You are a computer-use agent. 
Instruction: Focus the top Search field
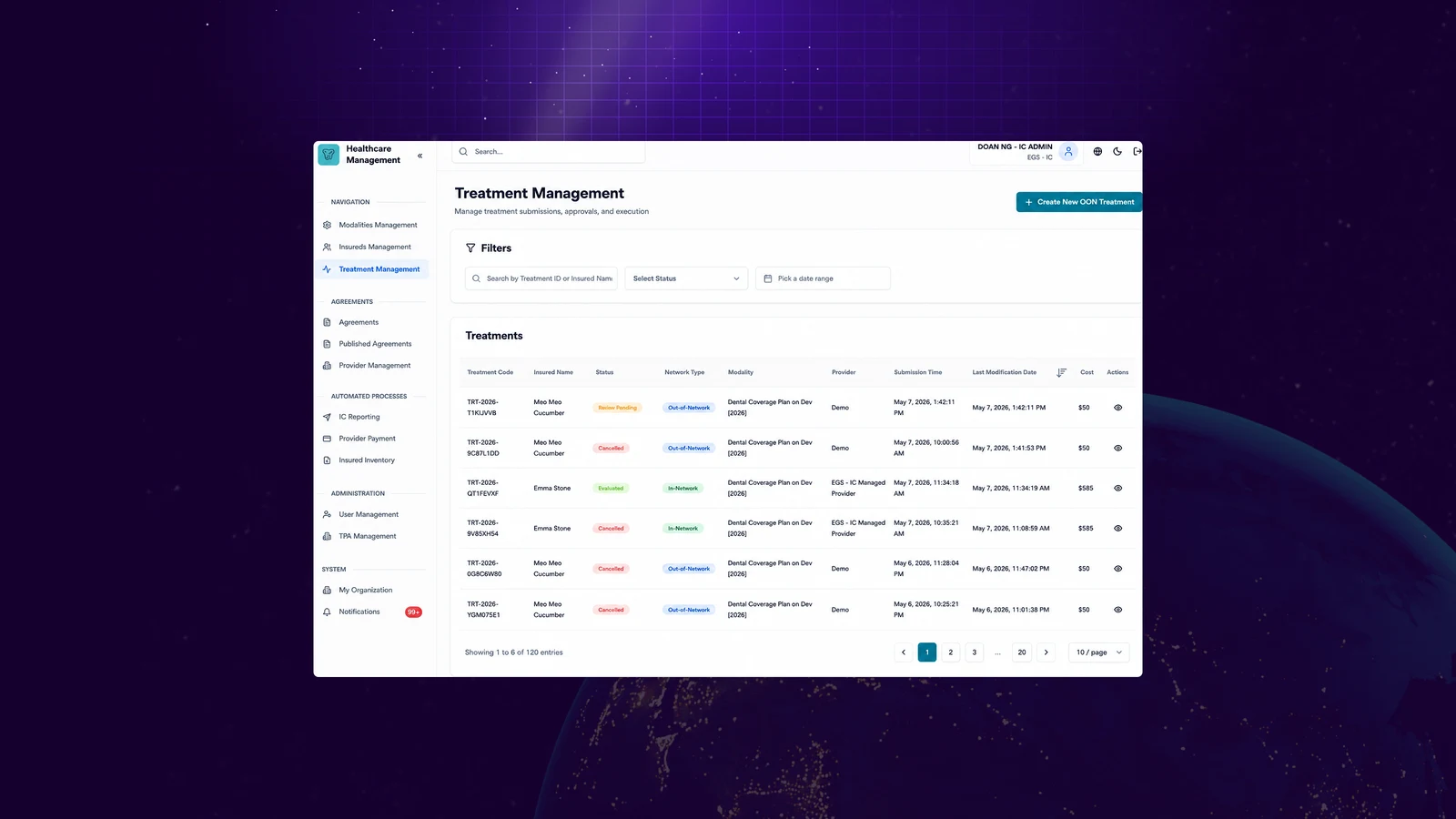coord(549,152)
